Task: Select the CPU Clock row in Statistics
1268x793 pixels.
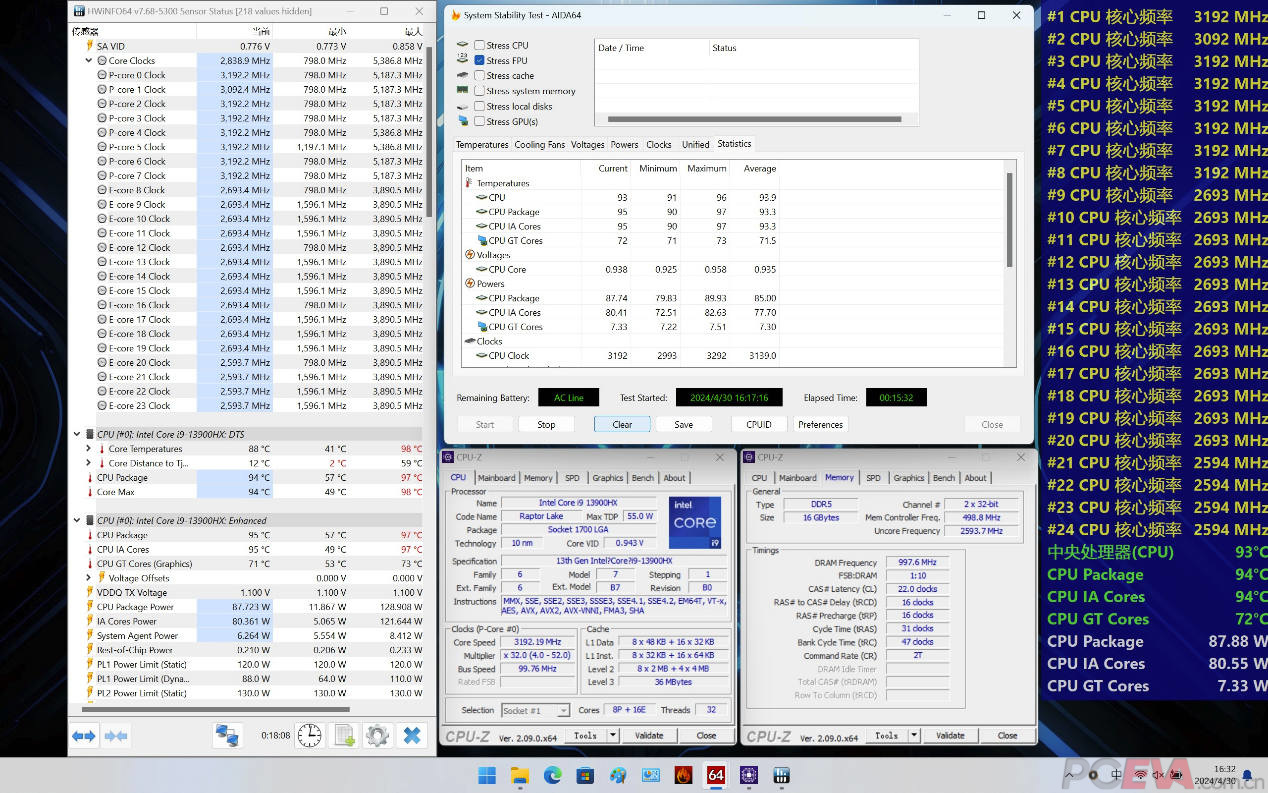Action: pos(733,355)
